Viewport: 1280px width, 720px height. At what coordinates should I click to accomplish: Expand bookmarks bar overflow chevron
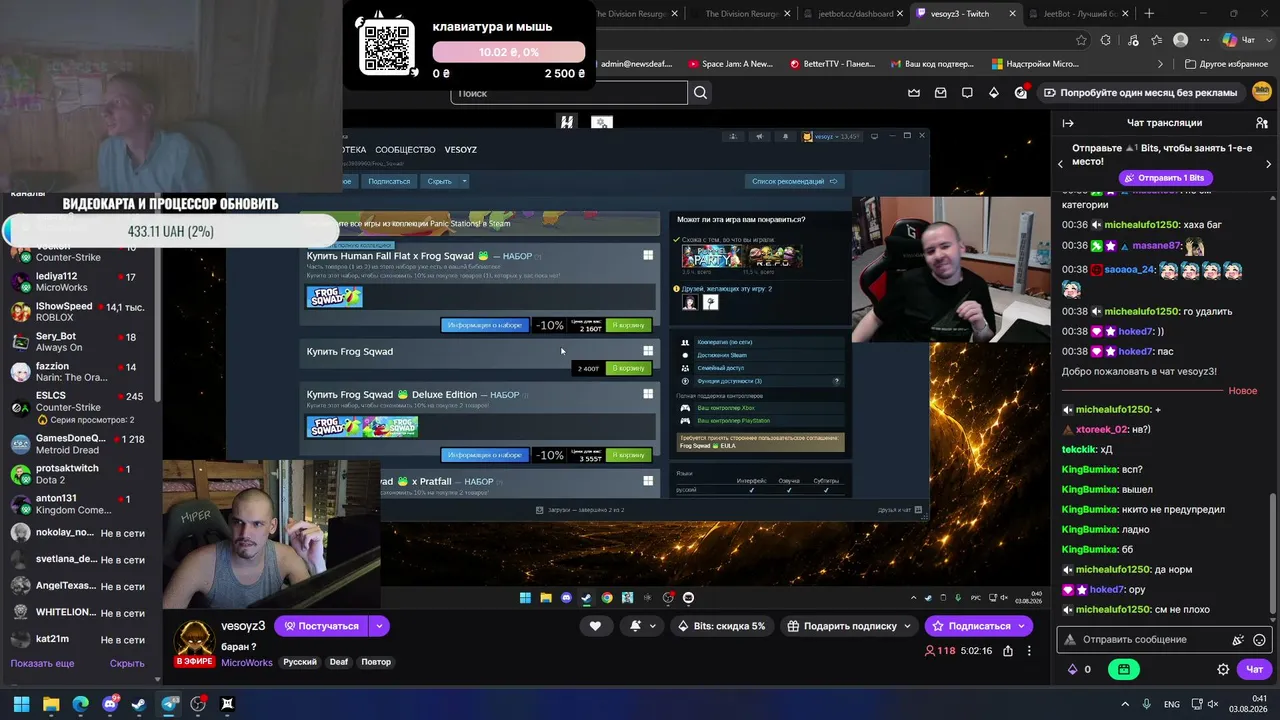point(1160,64)
